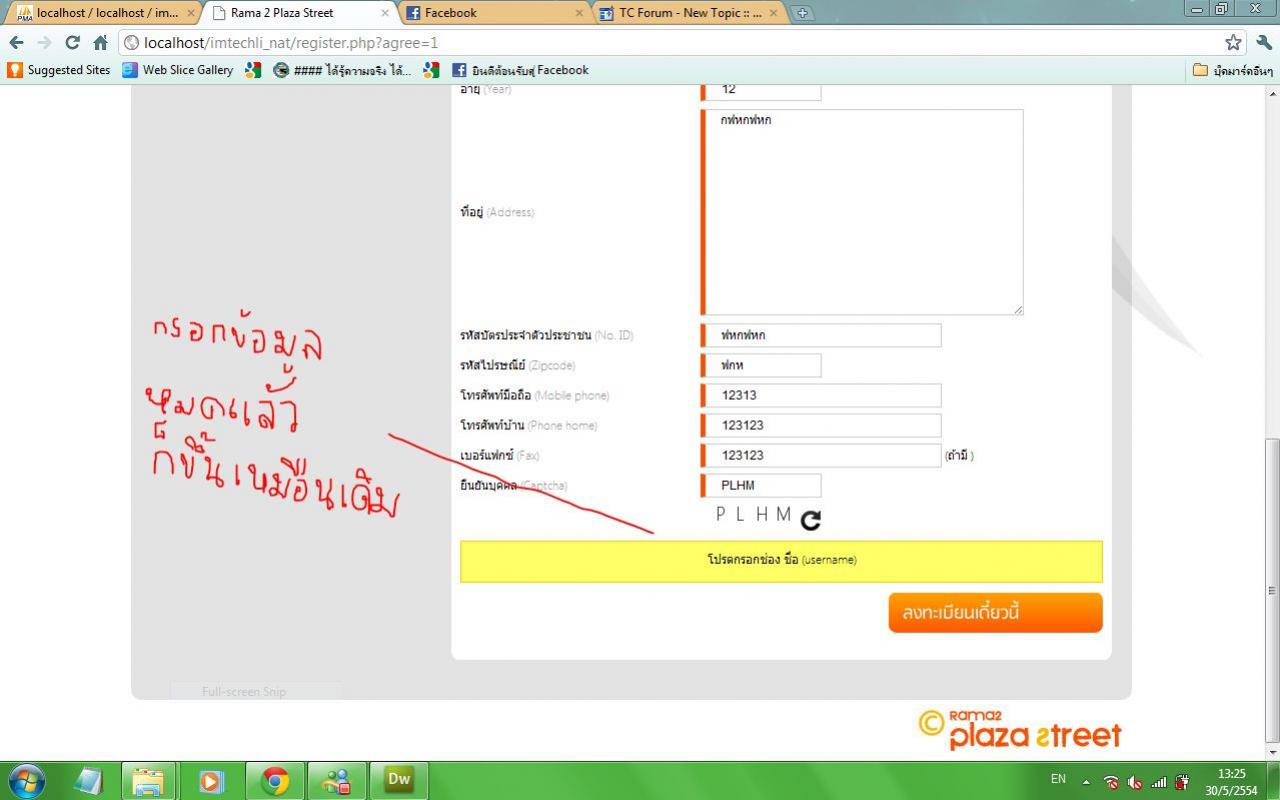1280x800 pixels.
Task: Open the bookmark starting with ####
Action: click(x=342, y=70)
